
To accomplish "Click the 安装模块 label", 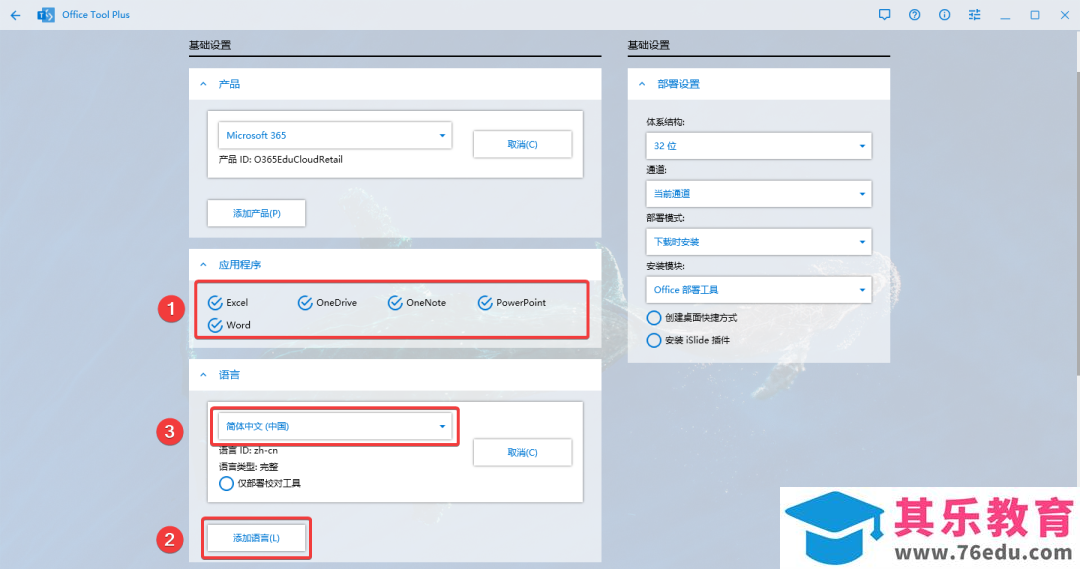I will 665,266.
